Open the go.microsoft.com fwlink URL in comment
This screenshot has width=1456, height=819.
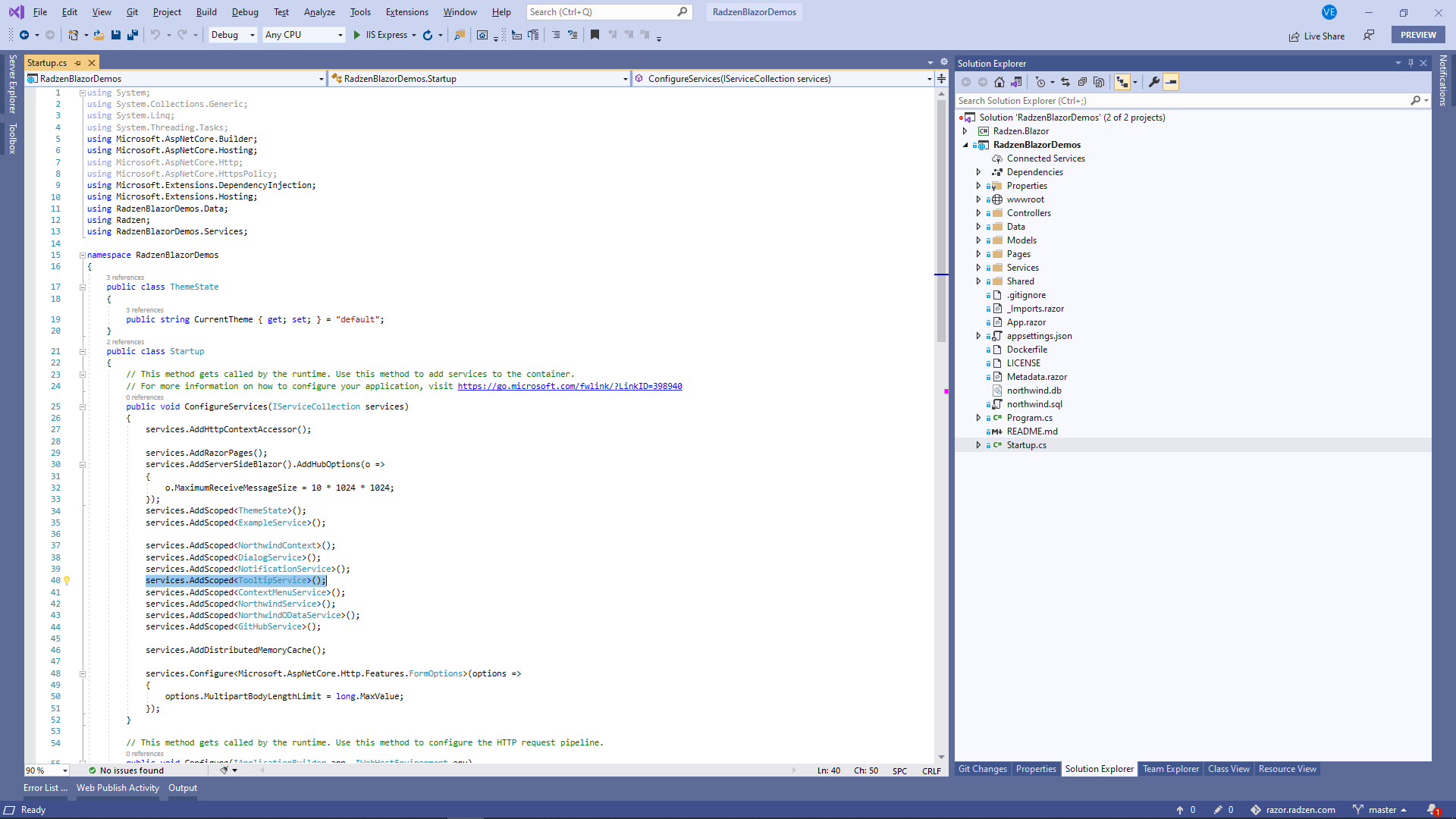pyautogui.click(x=570, y=386)
